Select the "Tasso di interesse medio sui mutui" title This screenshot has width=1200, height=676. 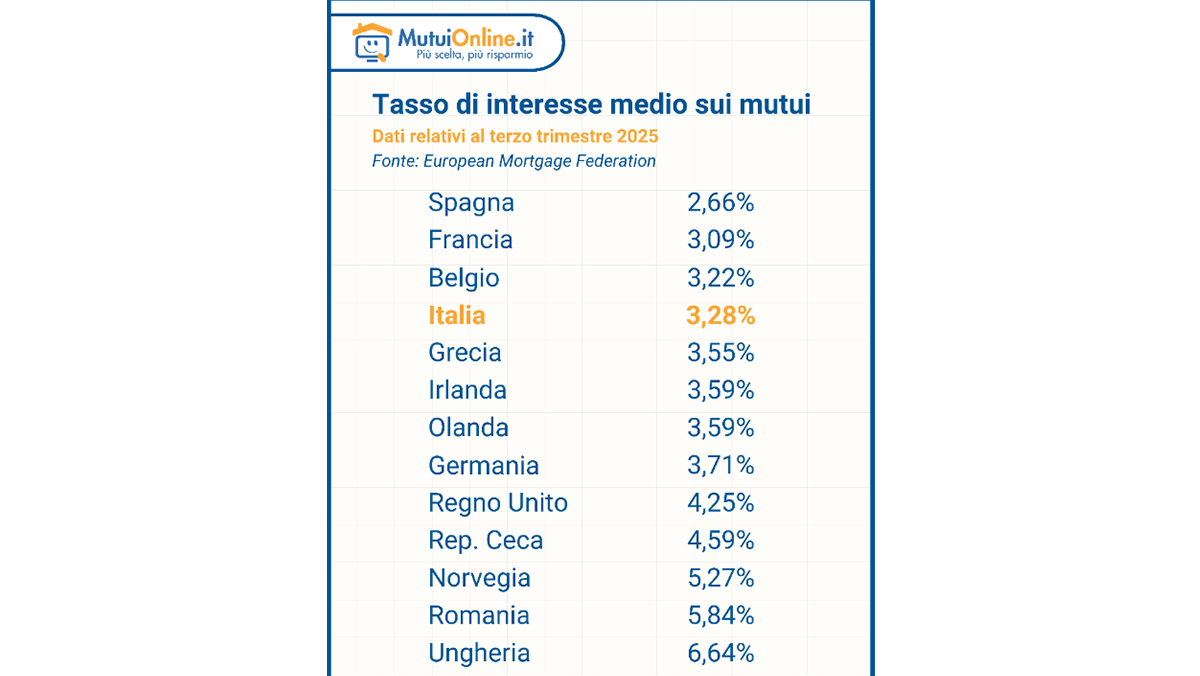591,105
